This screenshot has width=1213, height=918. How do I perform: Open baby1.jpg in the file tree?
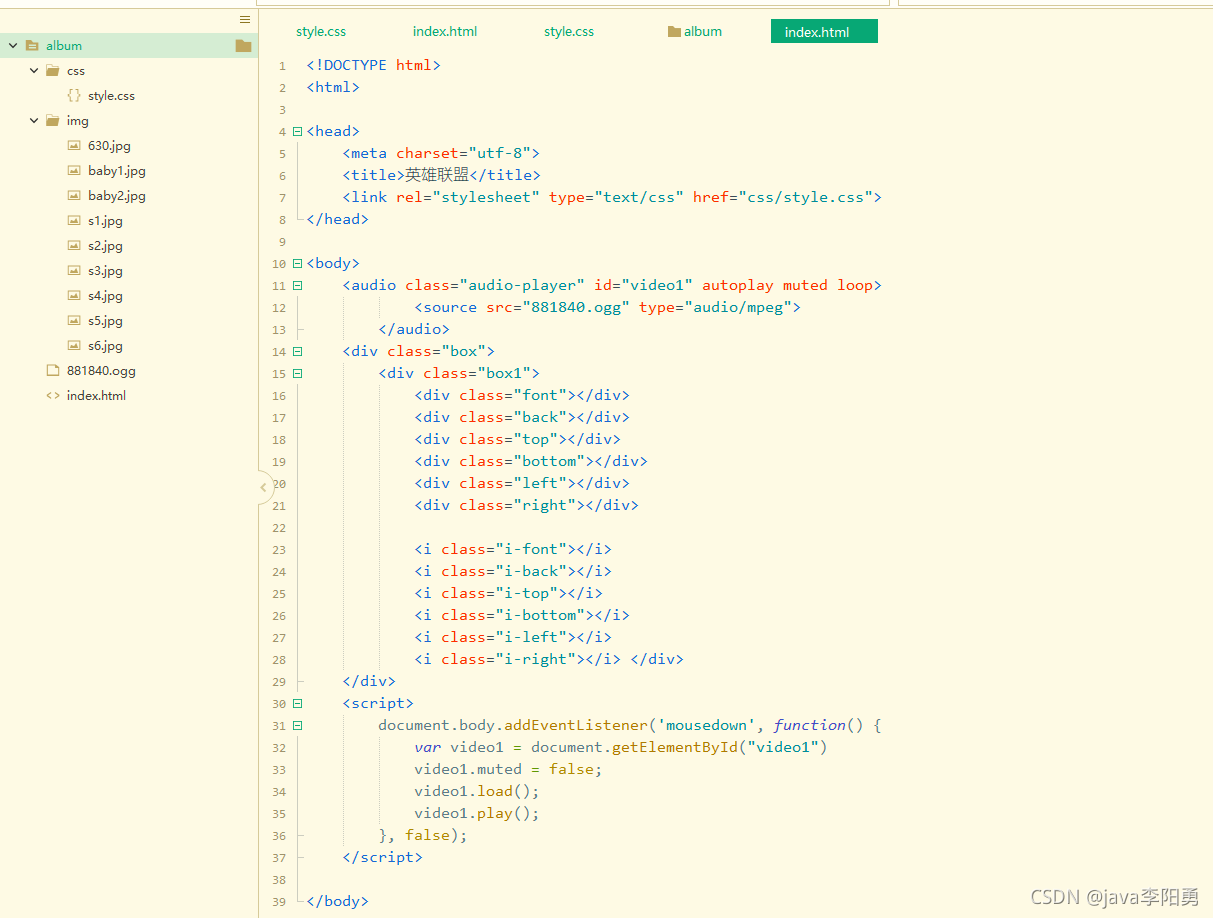point(117,170)
